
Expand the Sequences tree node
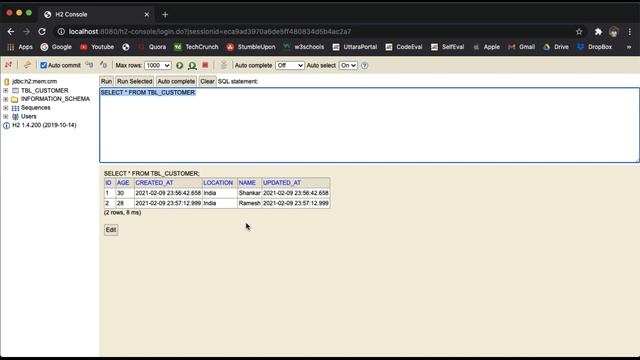click(6, 108)
